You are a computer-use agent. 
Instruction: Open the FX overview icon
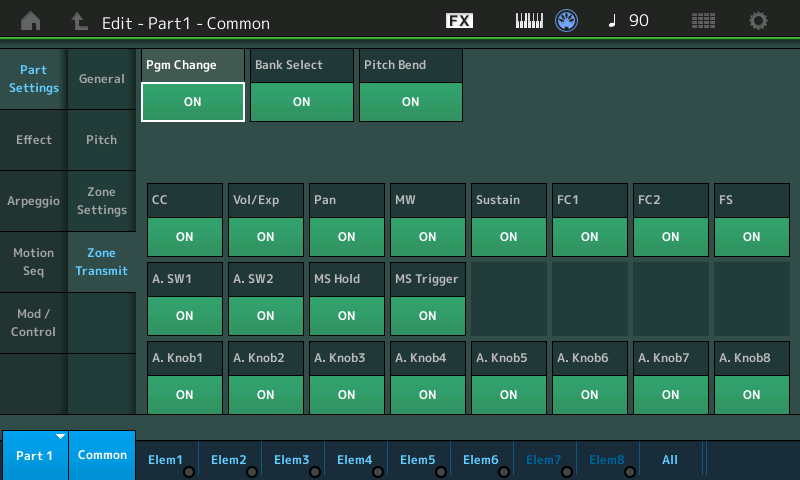click(459, 21)
